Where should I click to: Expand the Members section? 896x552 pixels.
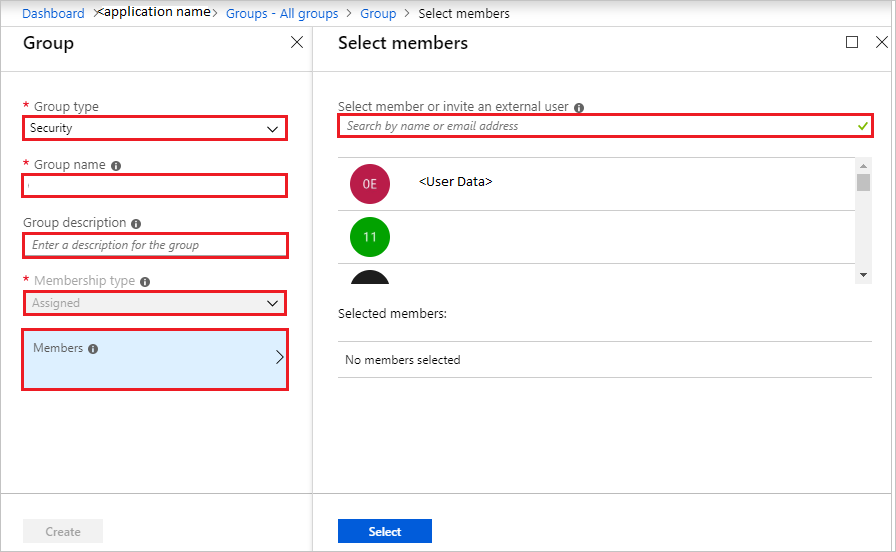tap(155, 359)
